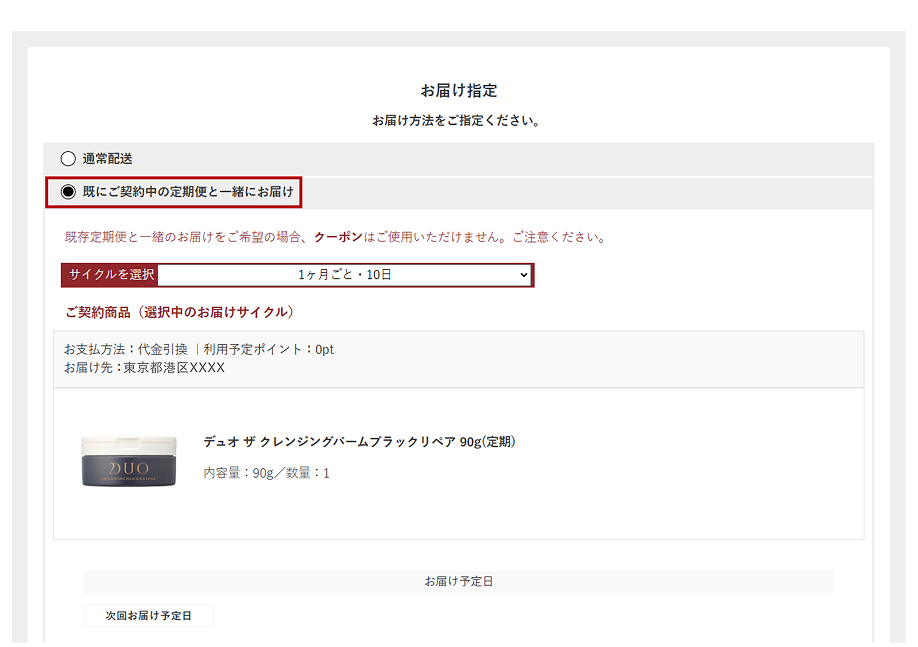Click the bold クーポン text in the notice
This screenshot has height=647, width=918.
tap(338, 238)
